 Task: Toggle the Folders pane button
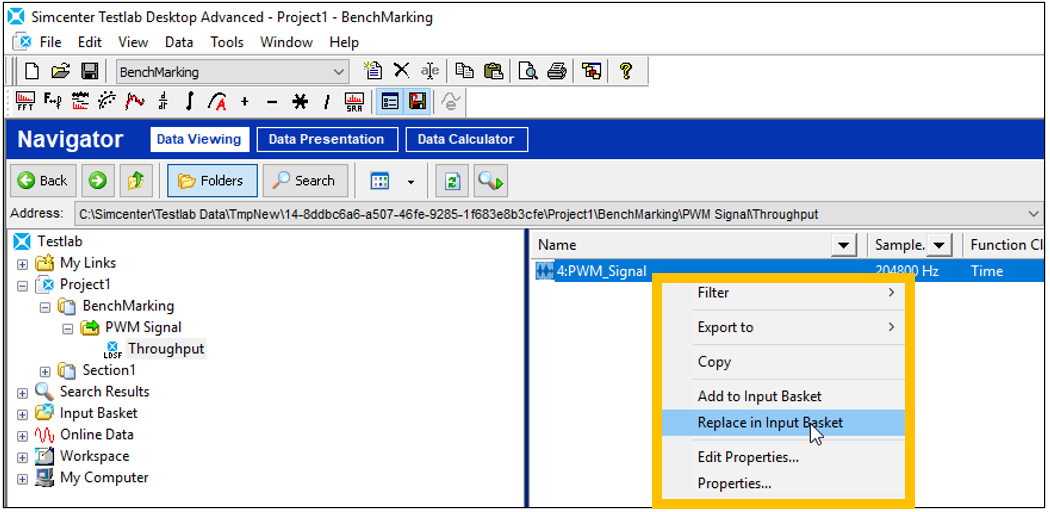[x=212, y=181]
